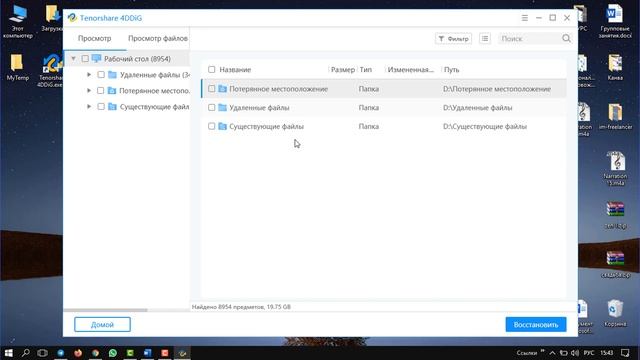Open Word from the taskbar
This screenshot has width=640, height=360.
tap(147, 353)
